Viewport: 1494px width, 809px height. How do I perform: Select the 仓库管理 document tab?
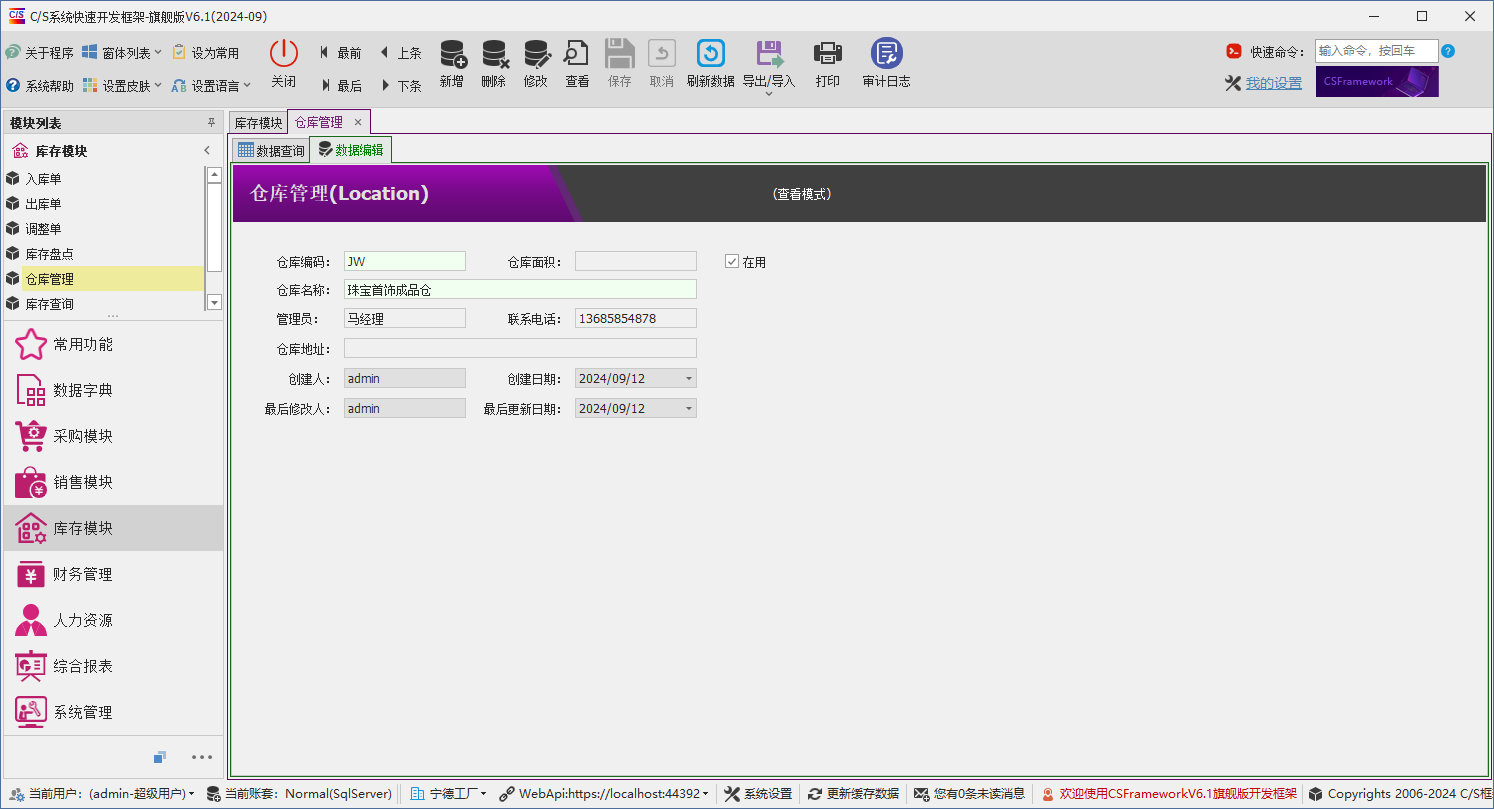tap(319, 122)
